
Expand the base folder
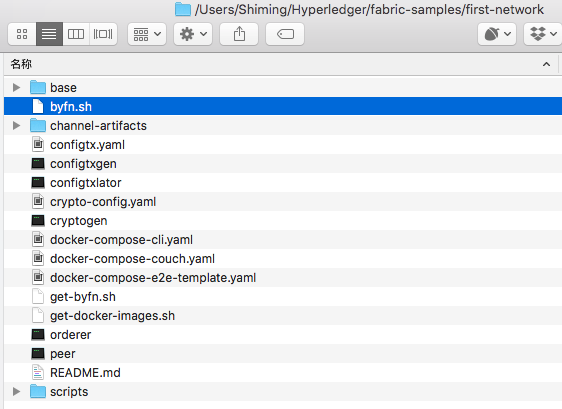coord(16,87)
